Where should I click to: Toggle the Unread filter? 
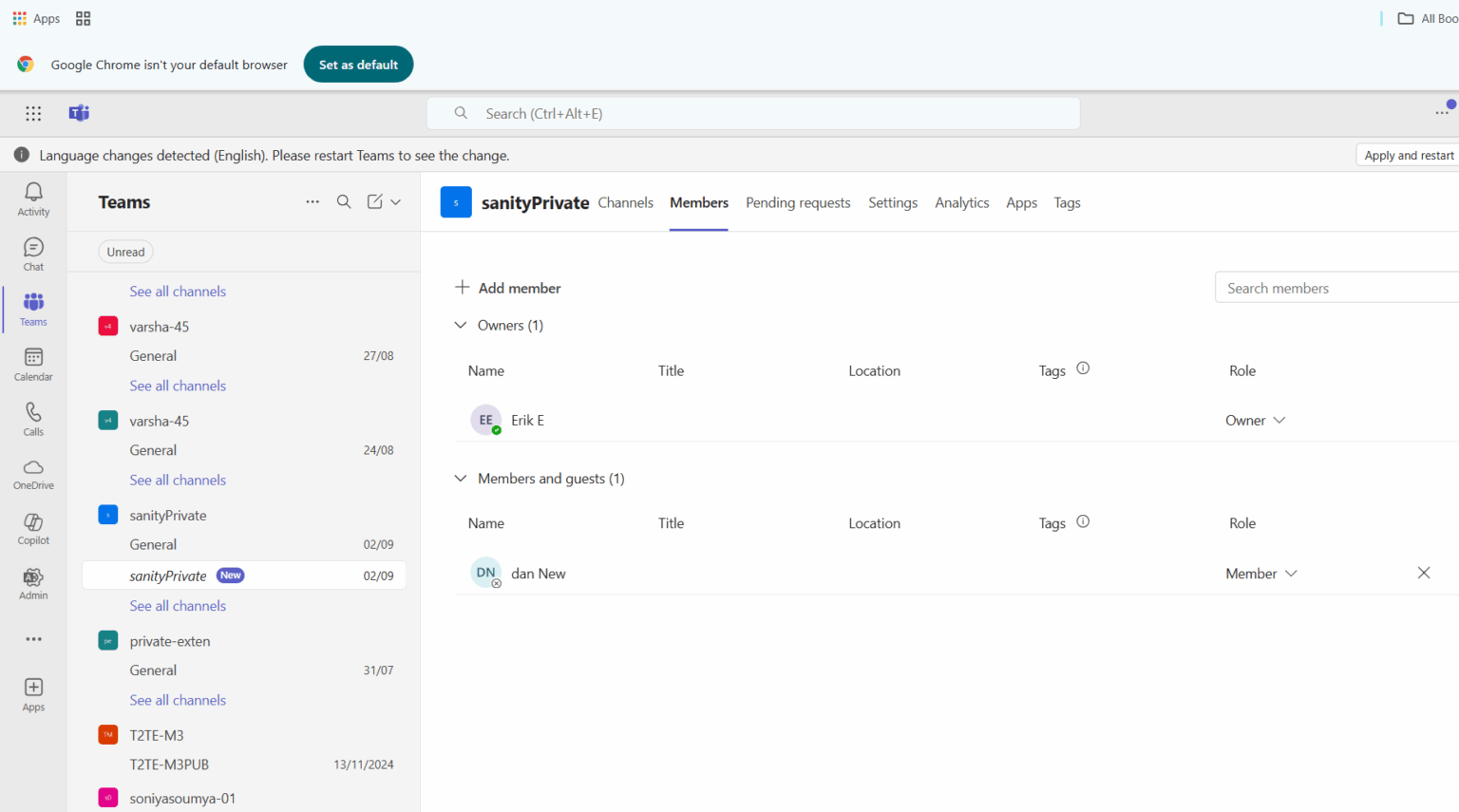[x=125, y=252]
